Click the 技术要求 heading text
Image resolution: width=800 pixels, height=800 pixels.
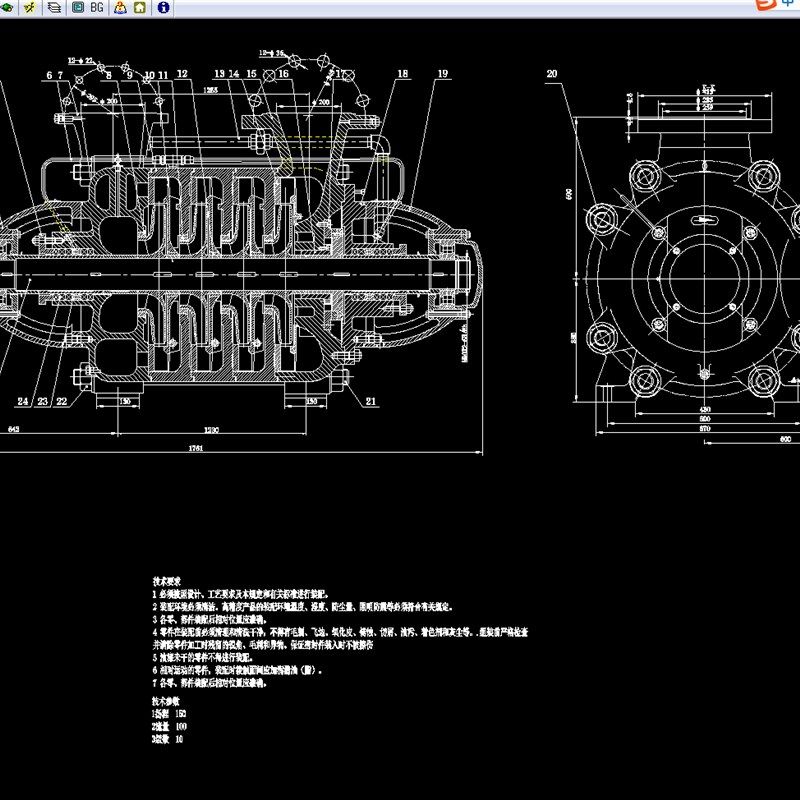click(166, 576)
